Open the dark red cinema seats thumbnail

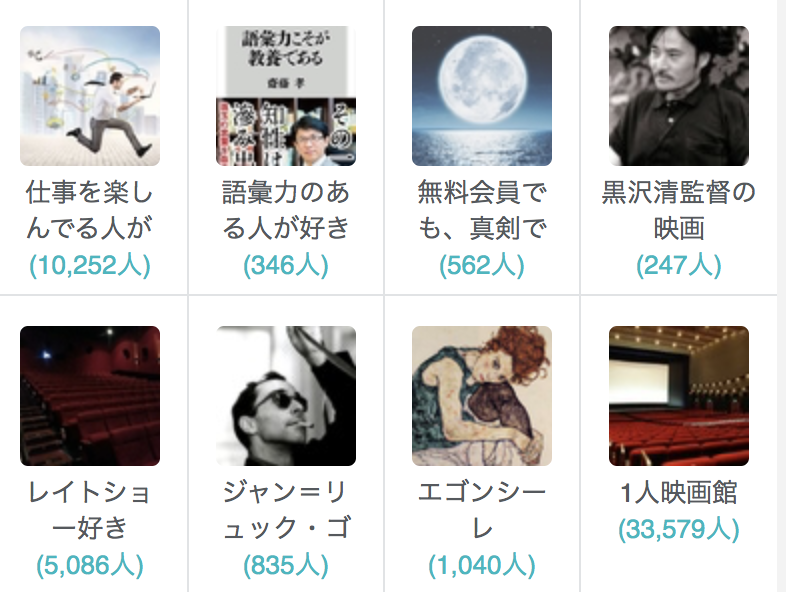[x=90, y=396]
